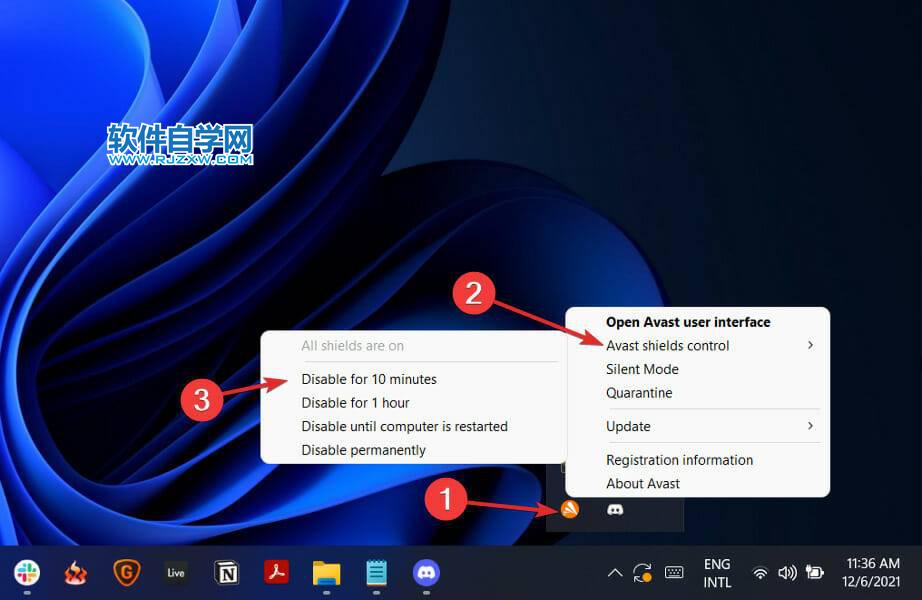The height and width of the screenshot is (600, 922).
Task: Open Wi-Fi network settings icon
Action: (760, 573)
